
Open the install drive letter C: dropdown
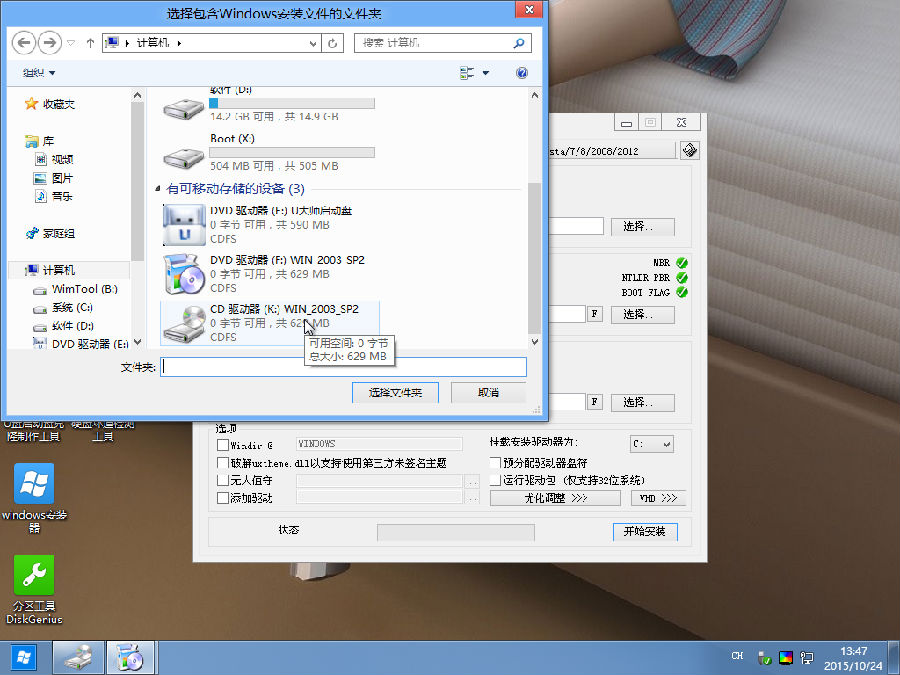651,444
